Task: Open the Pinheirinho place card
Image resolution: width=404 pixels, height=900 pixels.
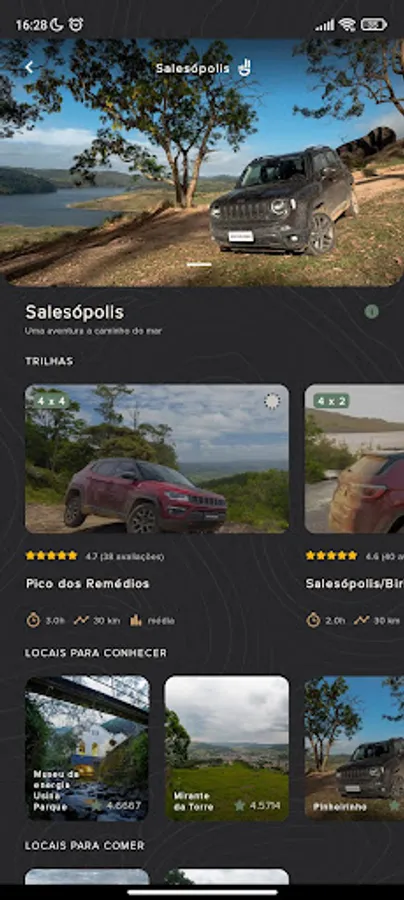Action: pos(354,748)
